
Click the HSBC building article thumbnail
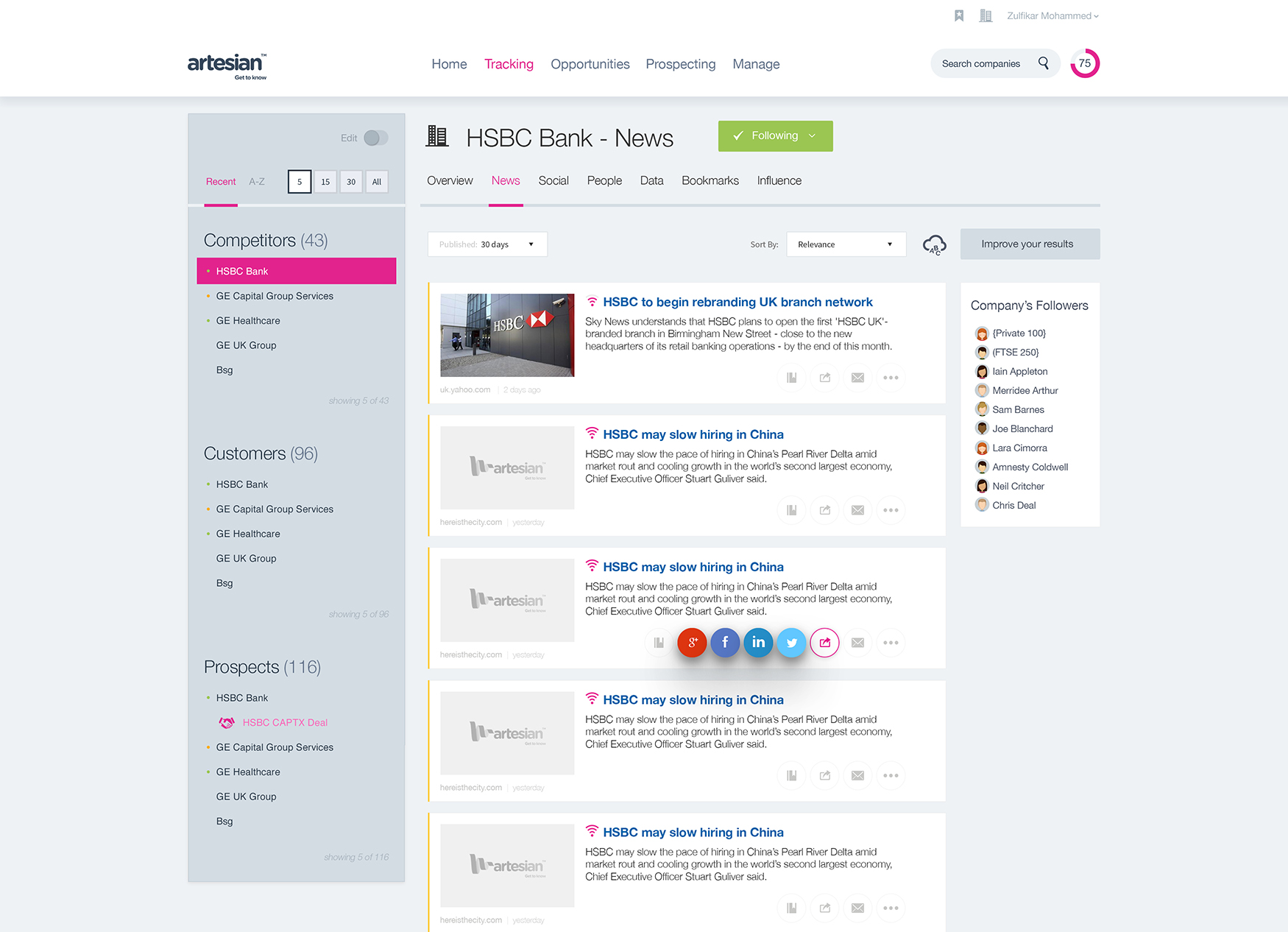pyautogui.click(x=507, y=335)
